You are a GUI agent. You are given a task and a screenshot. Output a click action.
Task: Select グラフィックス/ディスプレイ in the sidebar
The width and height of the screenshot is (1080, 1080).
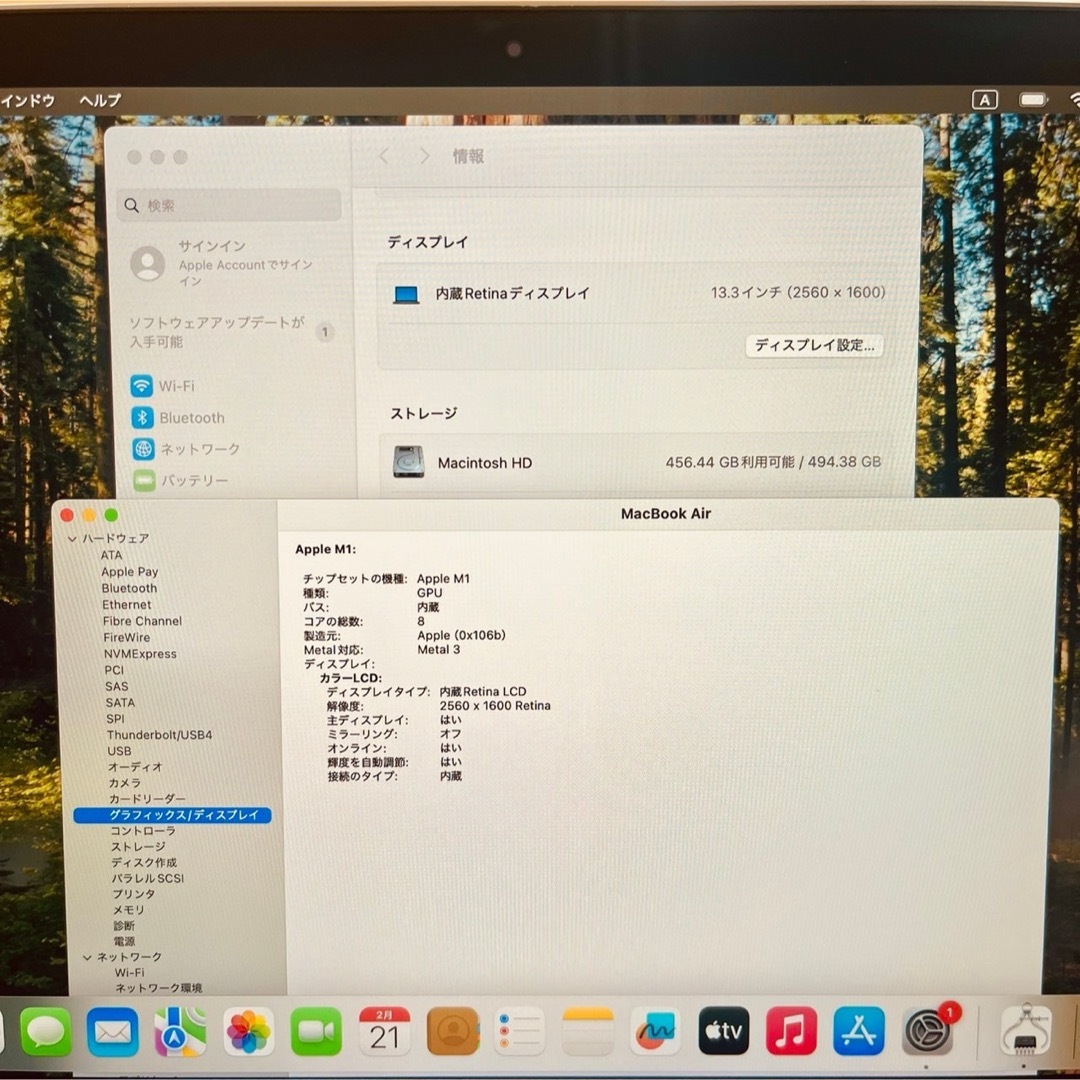coord(172,816)
